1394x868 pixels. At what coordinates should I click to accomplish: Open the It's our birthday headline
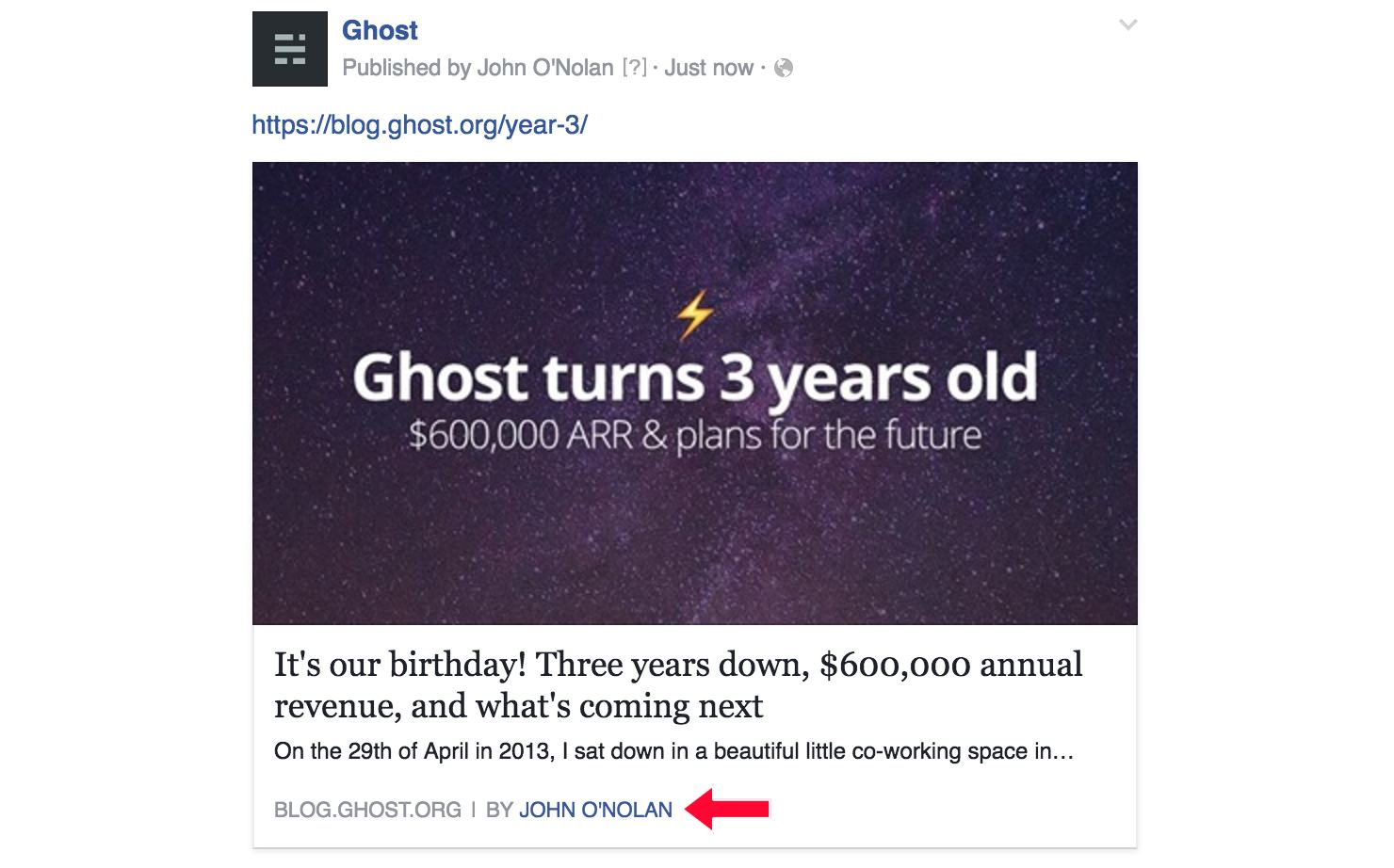[678, 684]
